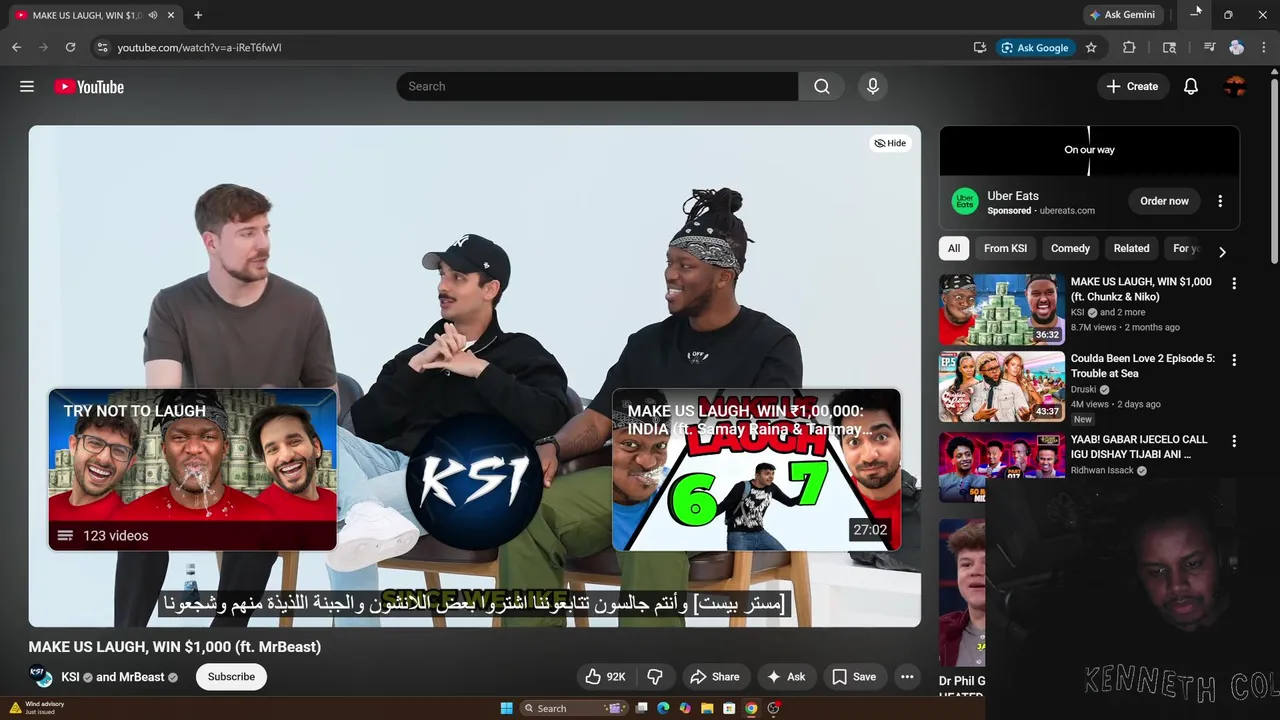Viewport: 1280px width, 720px height.
Task: Select the Related filter chip
Action: pos(1131,248)
